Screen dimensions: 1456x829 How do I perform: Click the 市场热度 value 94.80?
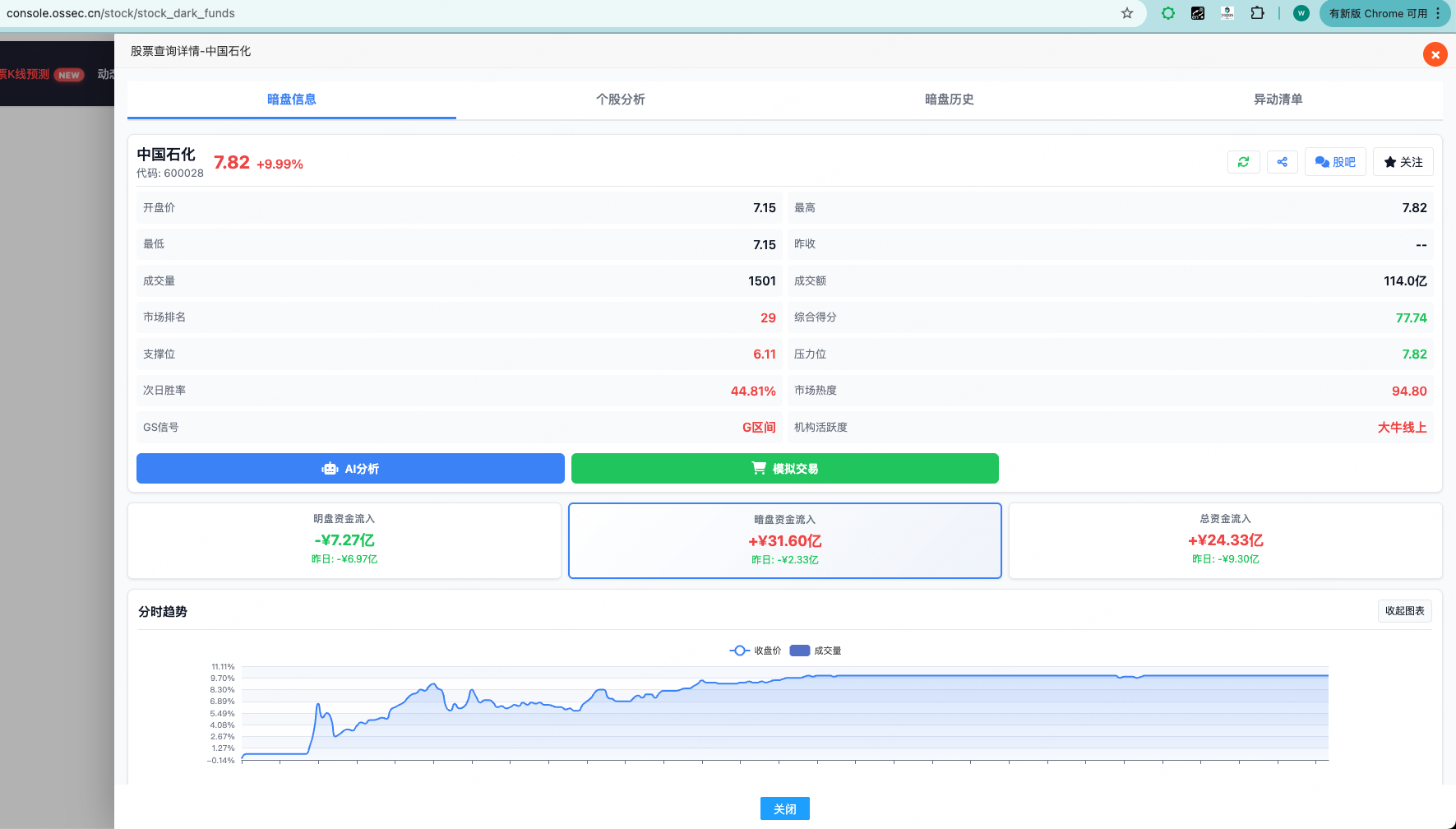[x=1409, y=391]
